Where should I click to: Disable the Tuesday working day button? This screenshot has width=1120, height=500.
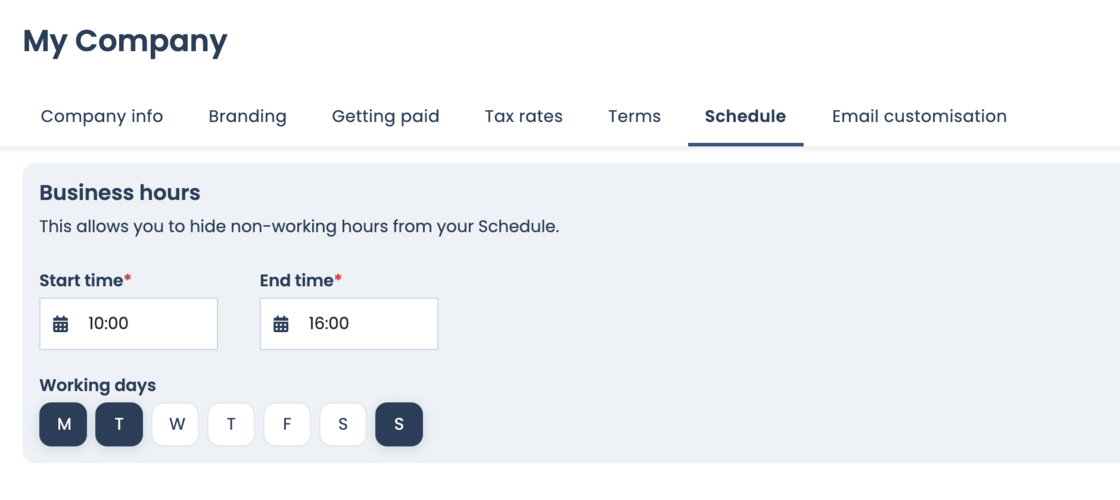pyautogui.click(x=119, y=424)
